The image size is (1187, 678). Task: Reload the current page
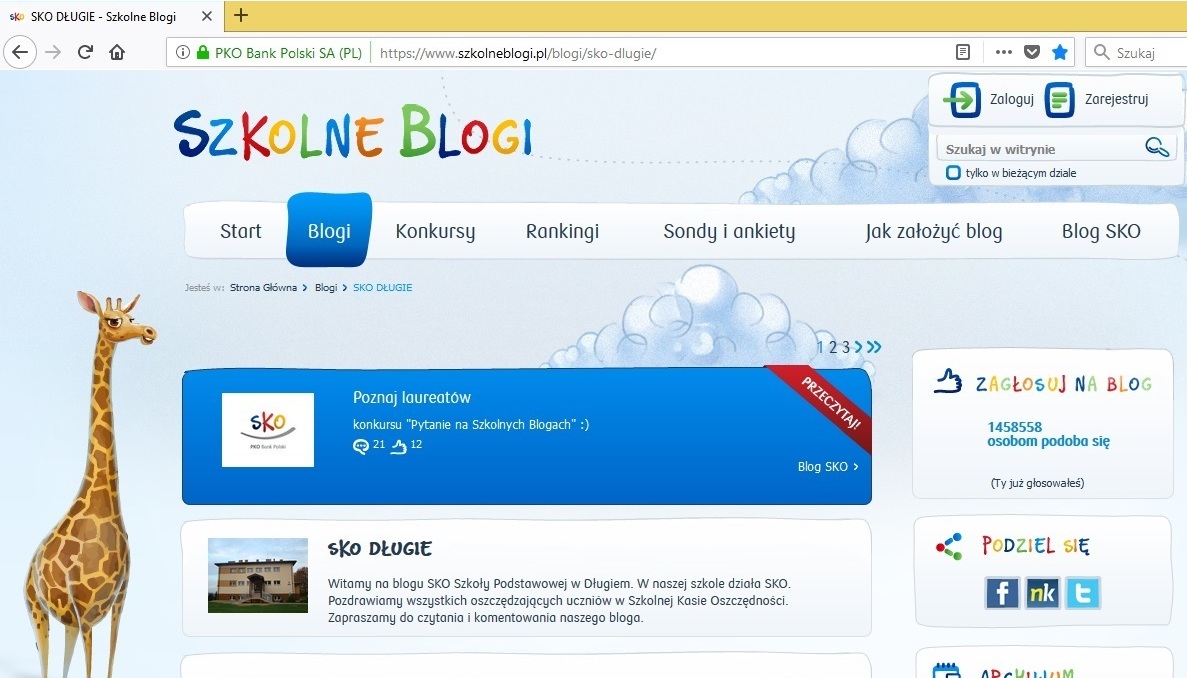tap(85, 52)
